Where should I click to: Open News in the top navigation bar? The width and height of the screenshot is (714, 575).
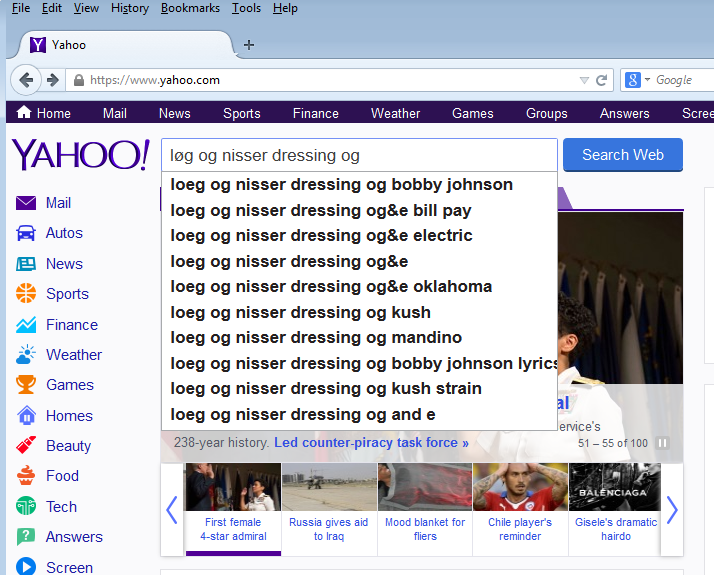coord(174,113)
